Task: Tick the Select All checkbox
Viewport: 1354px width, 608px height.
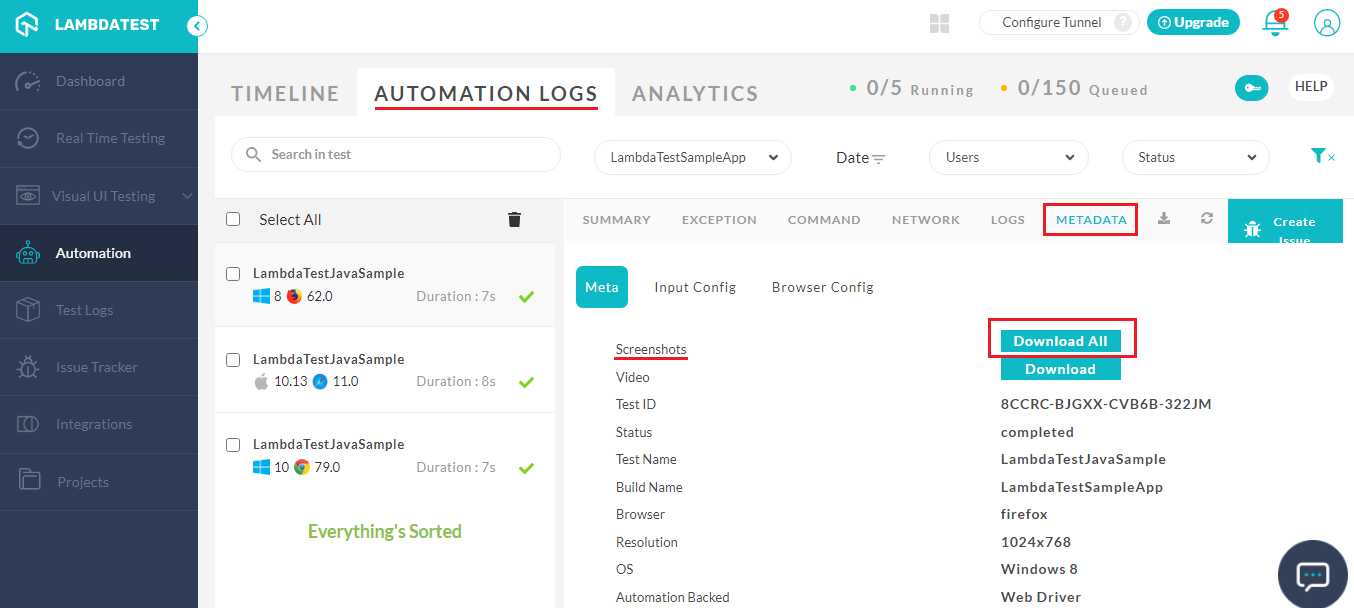Action: pos(233,219)
